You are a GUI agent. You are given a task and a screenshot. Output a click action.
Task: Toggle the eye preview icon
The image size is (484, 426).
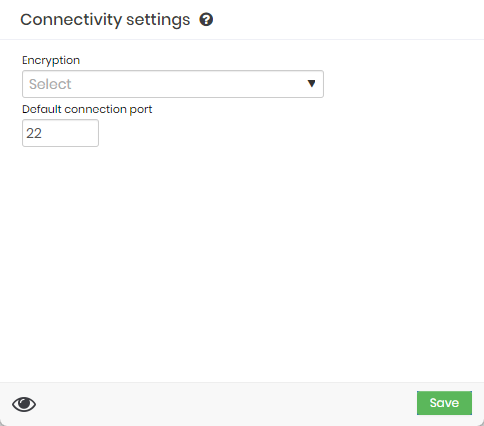[x=24, y=404]
